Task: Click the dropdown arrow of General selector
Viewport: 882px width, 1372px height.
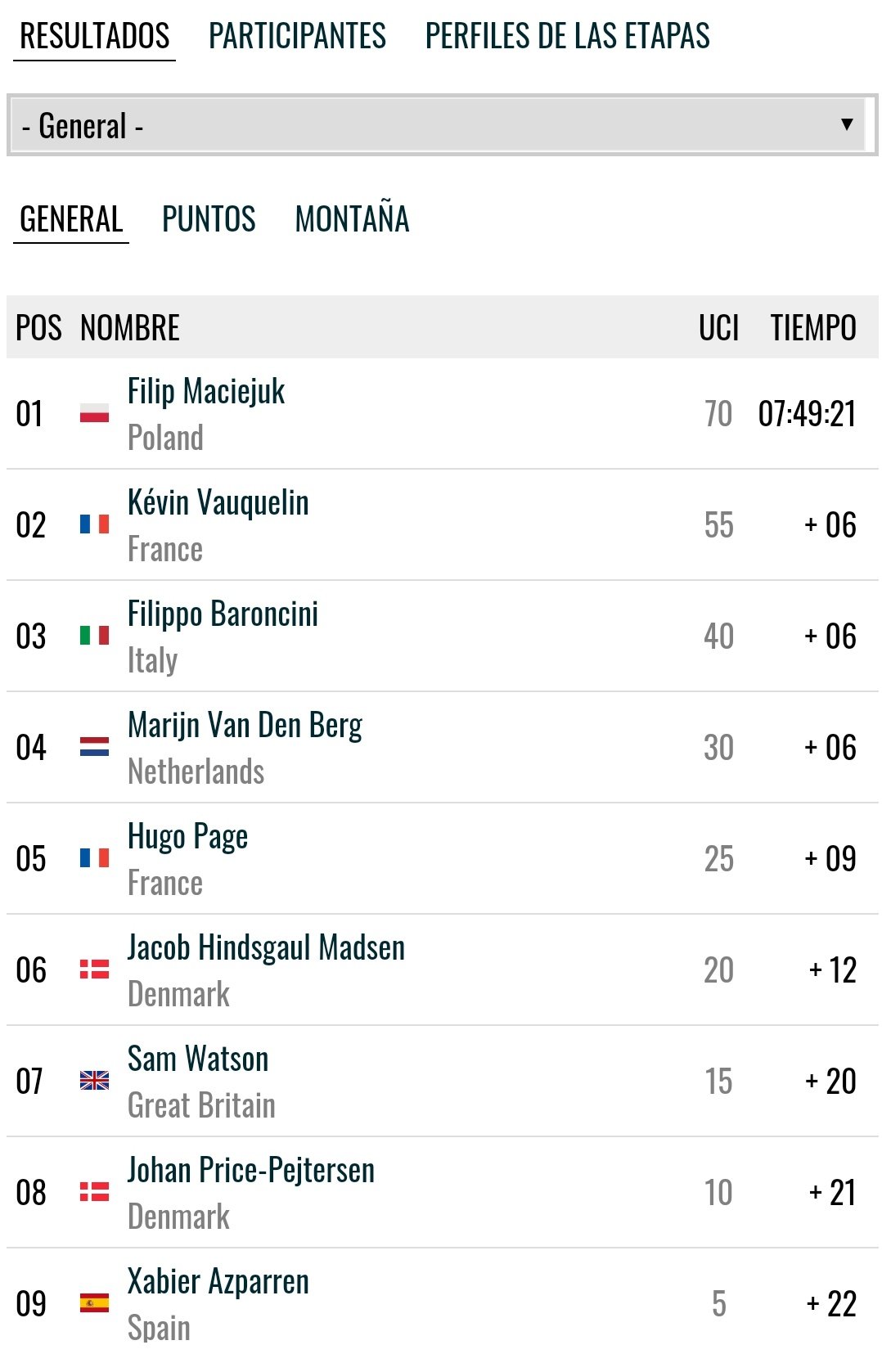Action: (847, 124)
